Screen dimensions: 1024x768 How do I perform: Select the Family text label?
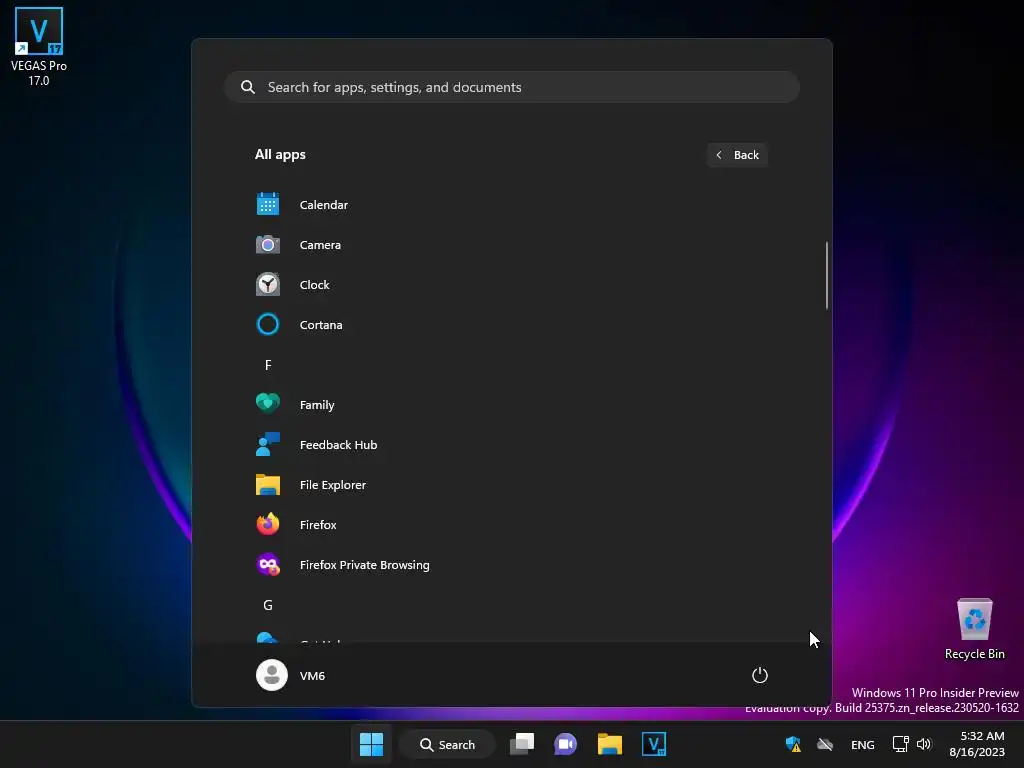tap(317, 405)
